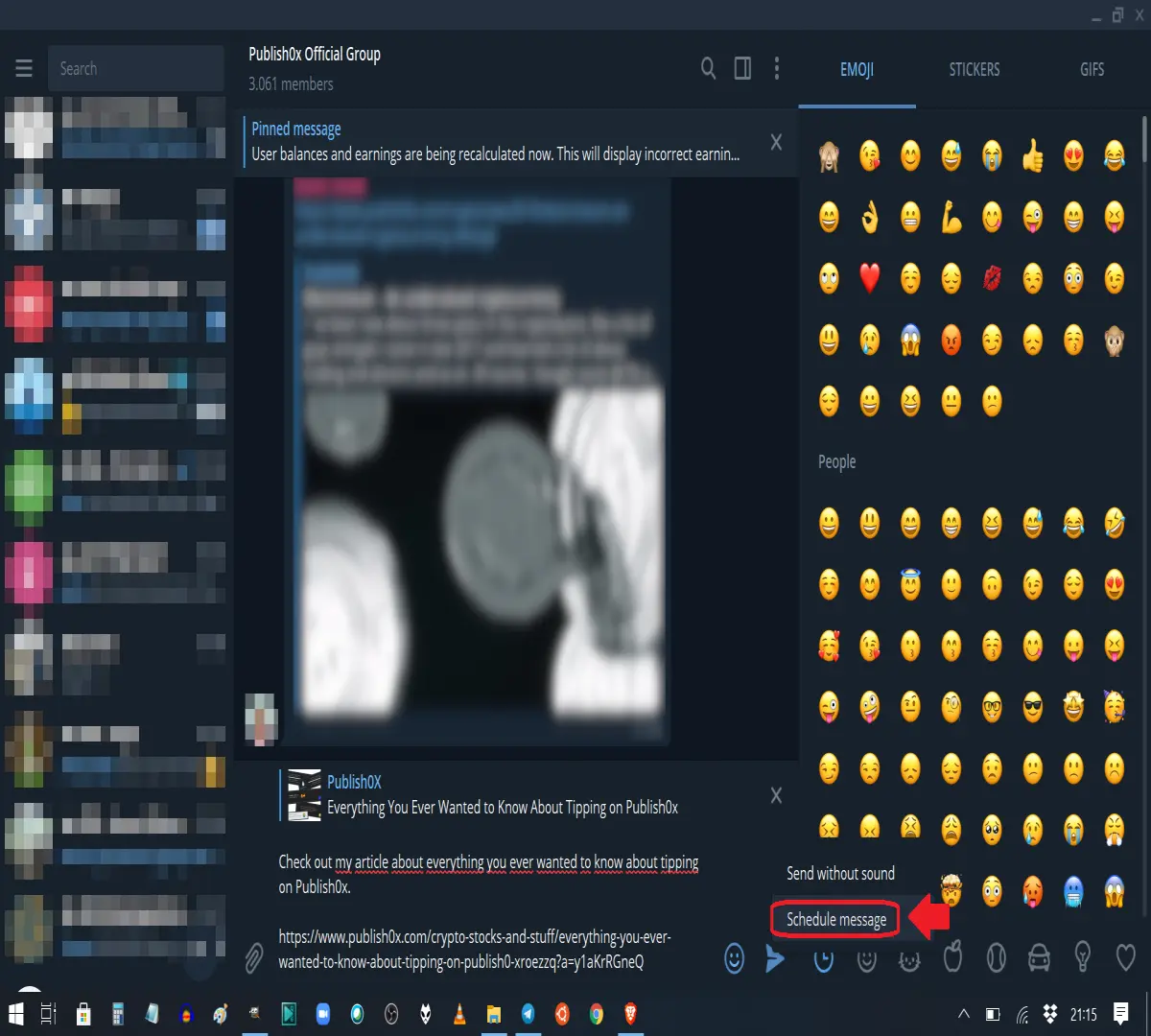The height and width of the screenshot is (1036, 1151).
Task: Insert the thumbs up emoji
Action: click(1033, 155)
